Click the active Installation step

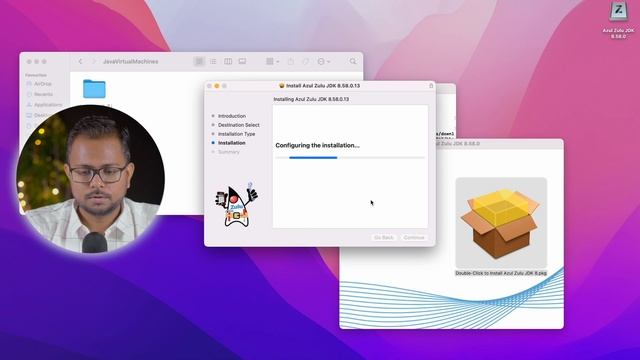click(x=231, y=143)
